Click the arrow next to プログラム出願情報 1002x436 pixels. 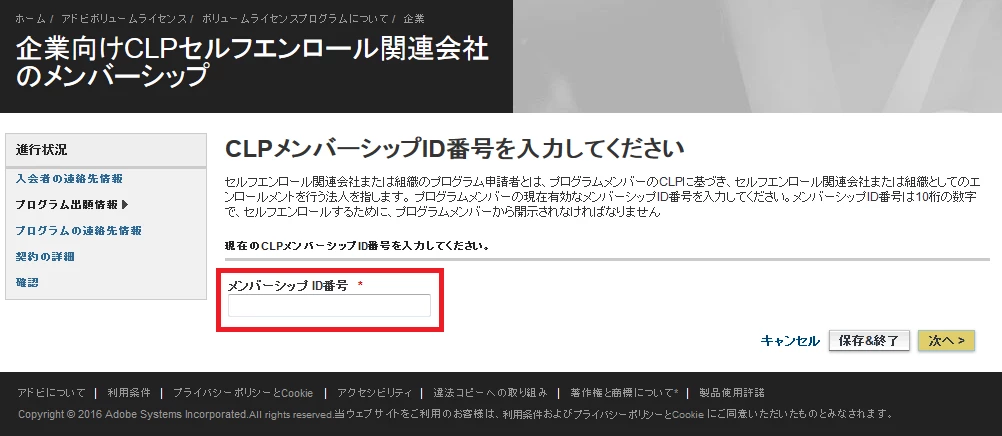[x=125, y=205]
